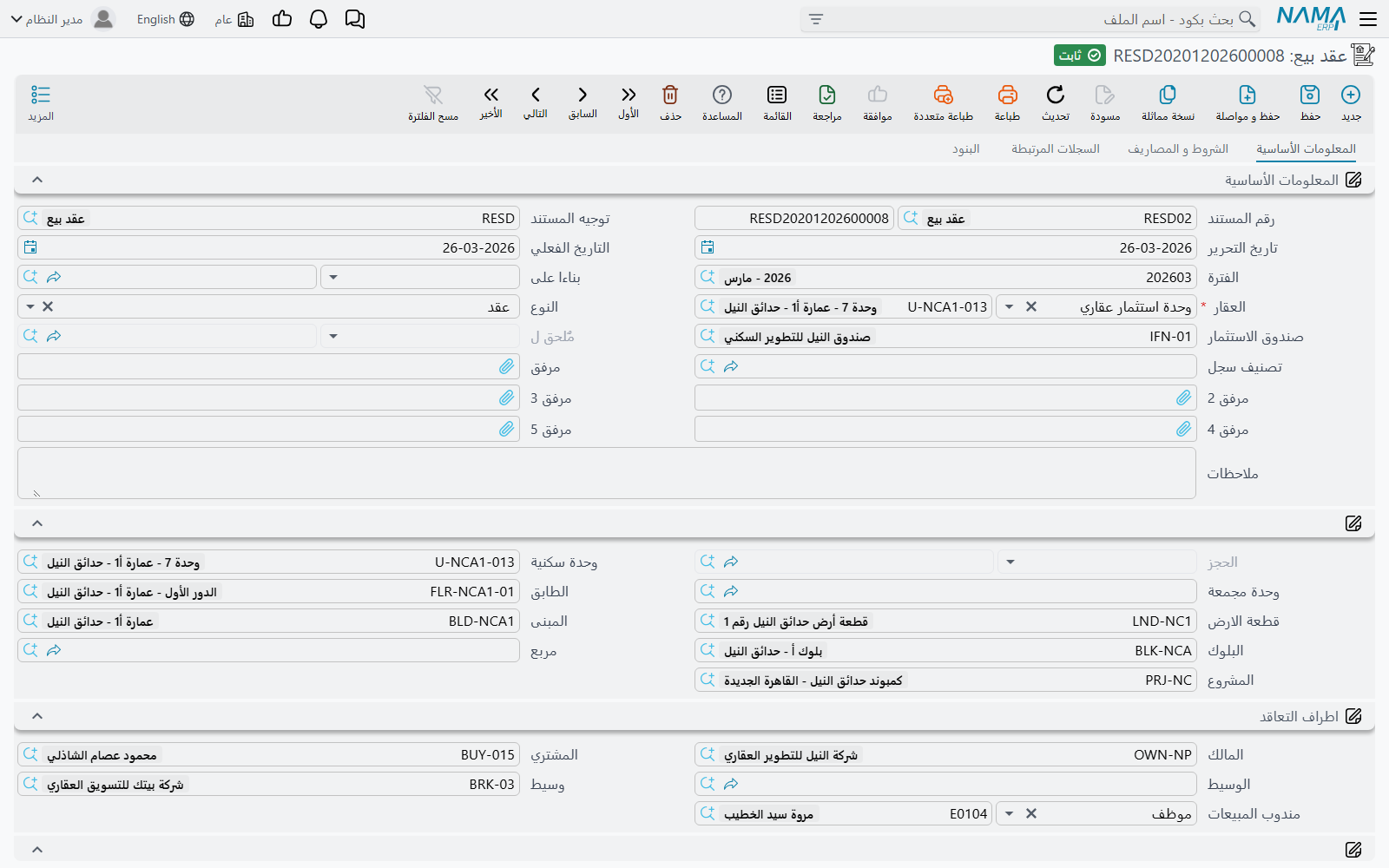The width and height of the screenshot is (1389, 868).
Task: Click شركة بيتك للتسويق العقاري broker value
Action: tap(115, 785)
